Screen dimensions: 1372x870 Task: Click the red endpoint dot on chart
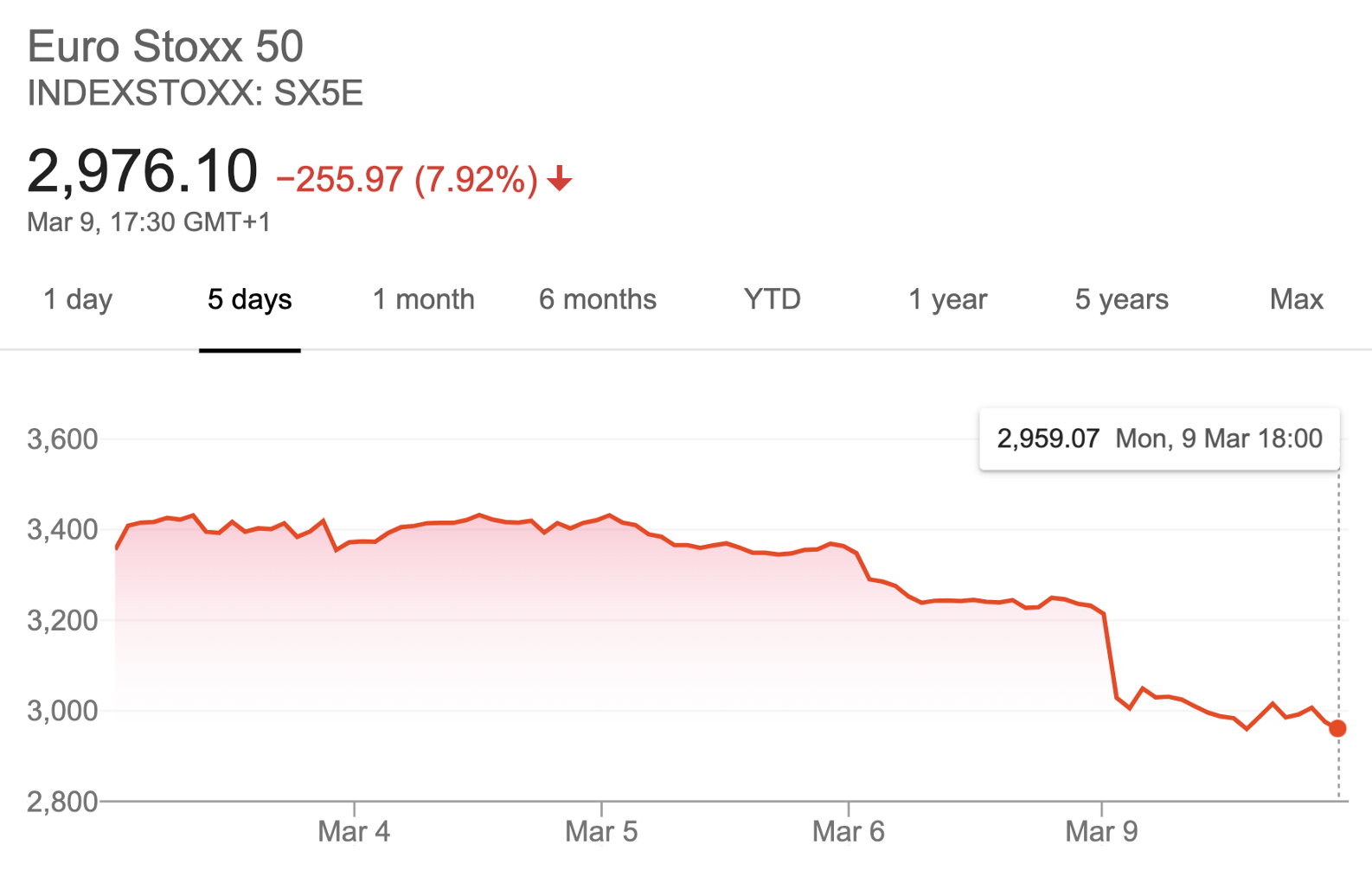[x=1337, y=728]
